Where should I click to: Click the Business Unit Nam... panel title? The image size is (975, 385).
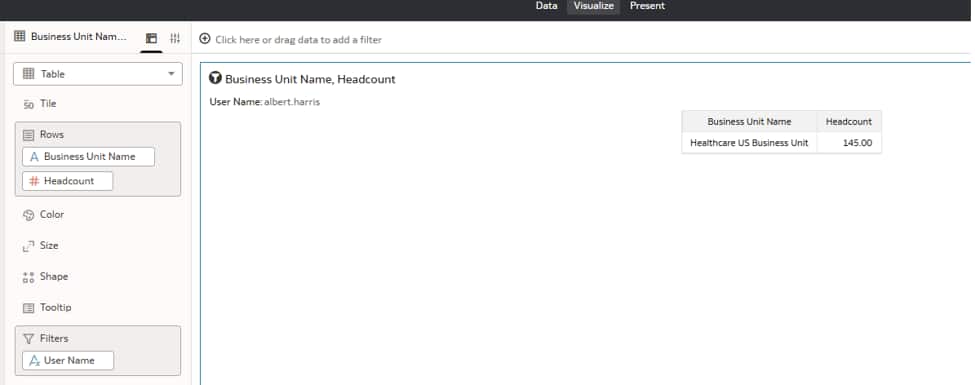[79, 37]
